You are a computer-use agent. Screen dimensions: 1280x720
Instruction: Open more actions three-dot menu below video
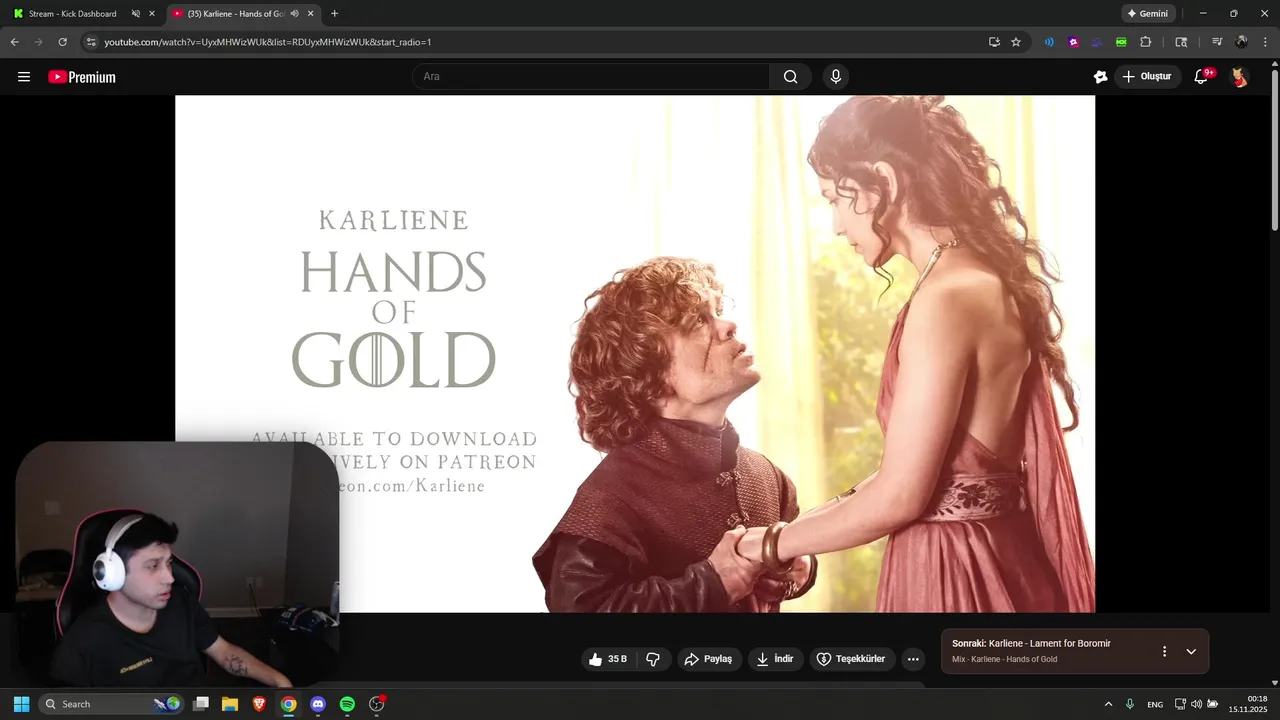coord(912,659)
